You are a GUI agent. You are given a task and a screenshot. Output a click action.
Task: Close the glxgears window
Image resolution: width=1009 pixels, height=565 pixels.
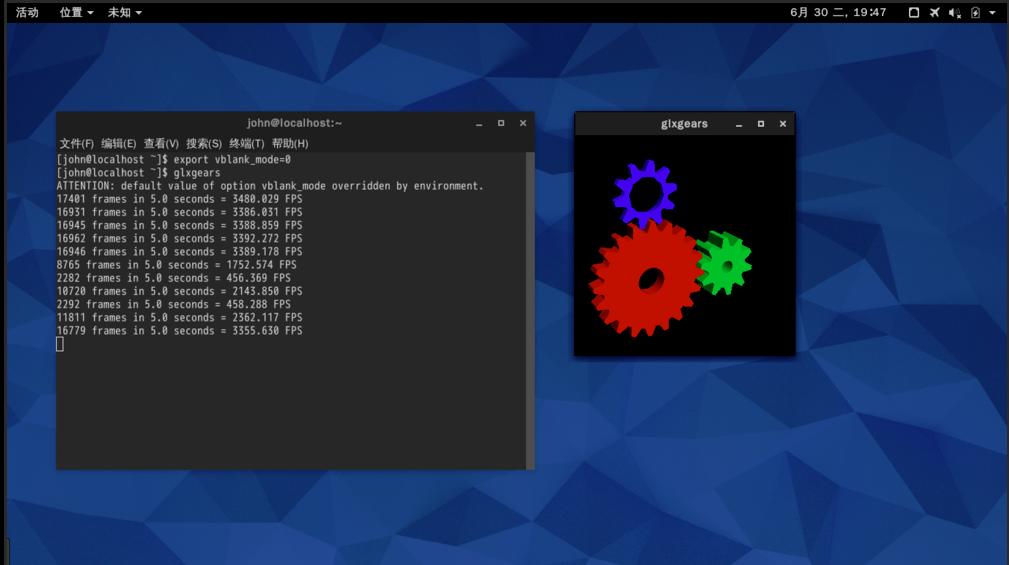pos(782,124)
